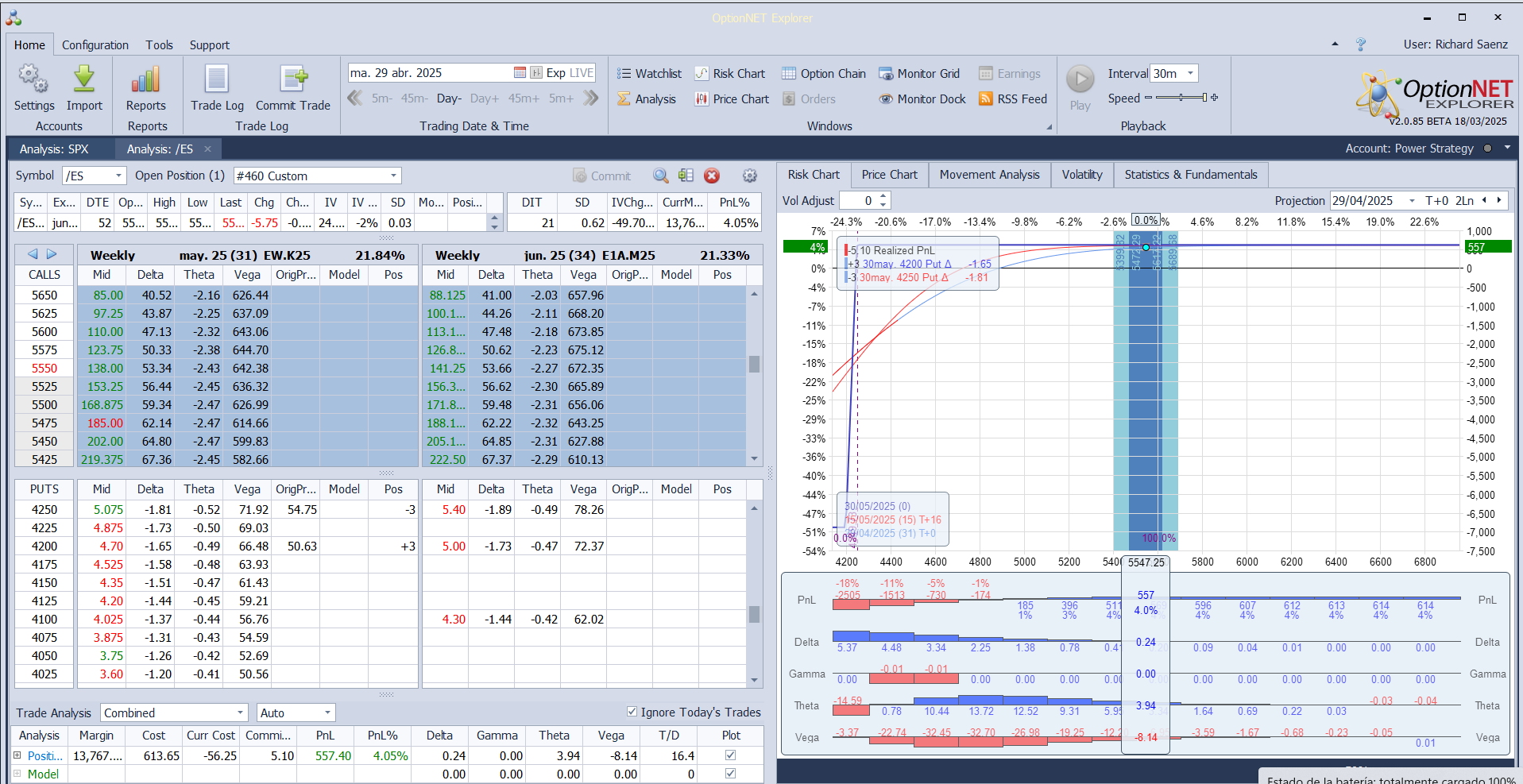Click the fast-forward double-chevron icon
The image size is (1523, 784).
tap(590, 98)
